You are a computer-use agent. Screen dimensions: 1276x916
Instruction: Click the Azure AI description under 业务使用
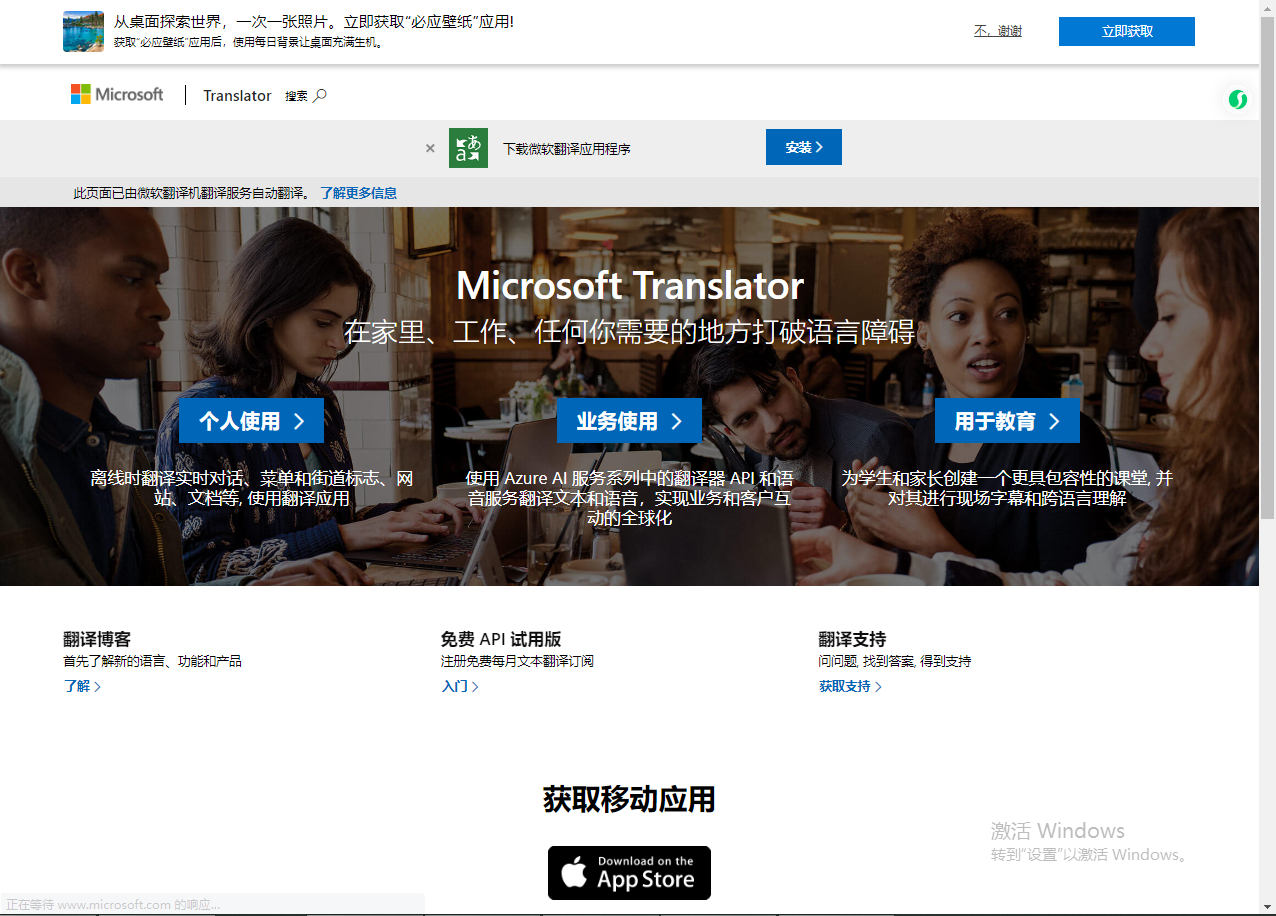click(629, 498)
